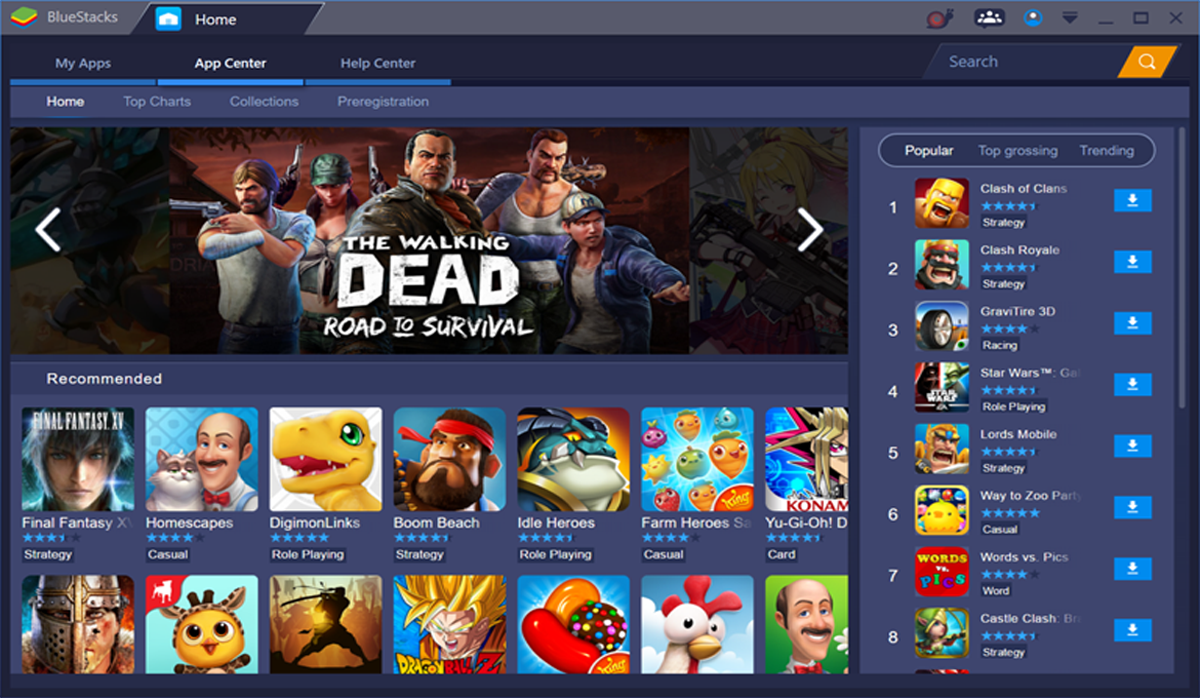Click the snail speed icon in the title bar
This screenshot has width=1200, height=698.
coord(938,17)
